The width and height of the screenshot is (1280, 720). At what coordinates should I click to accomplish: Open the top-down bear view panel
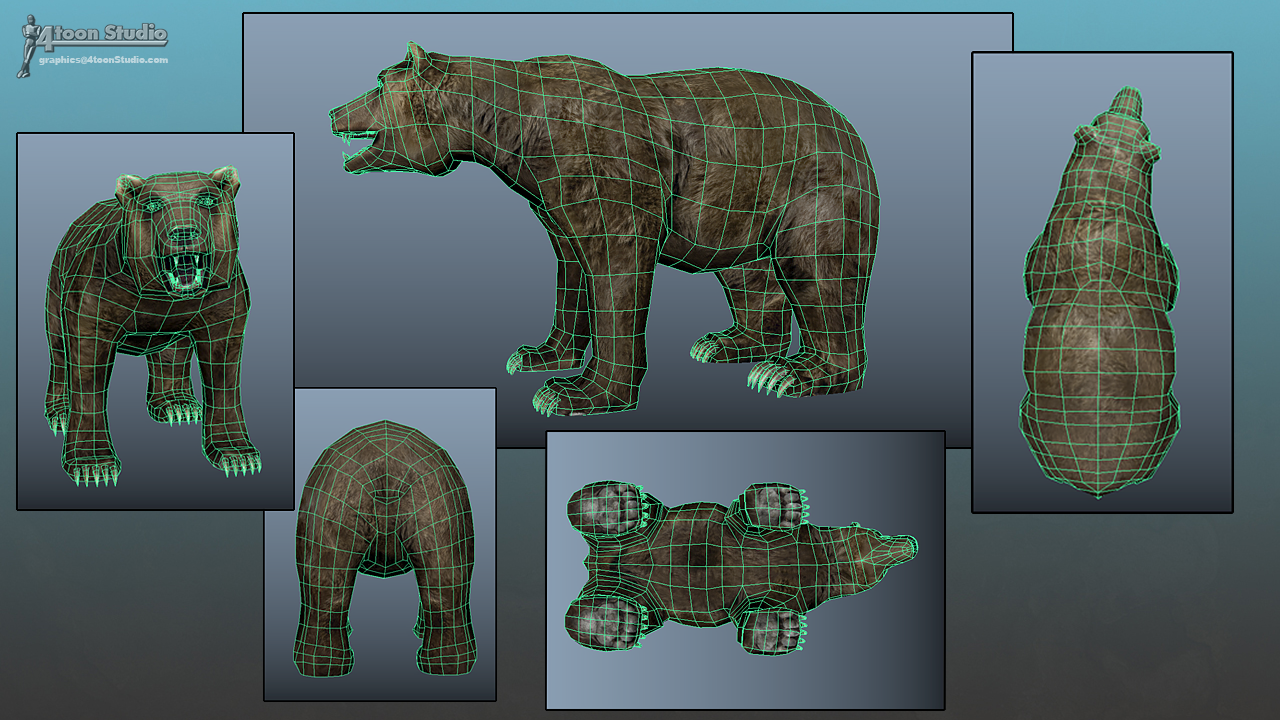[x=1102, y=282]
